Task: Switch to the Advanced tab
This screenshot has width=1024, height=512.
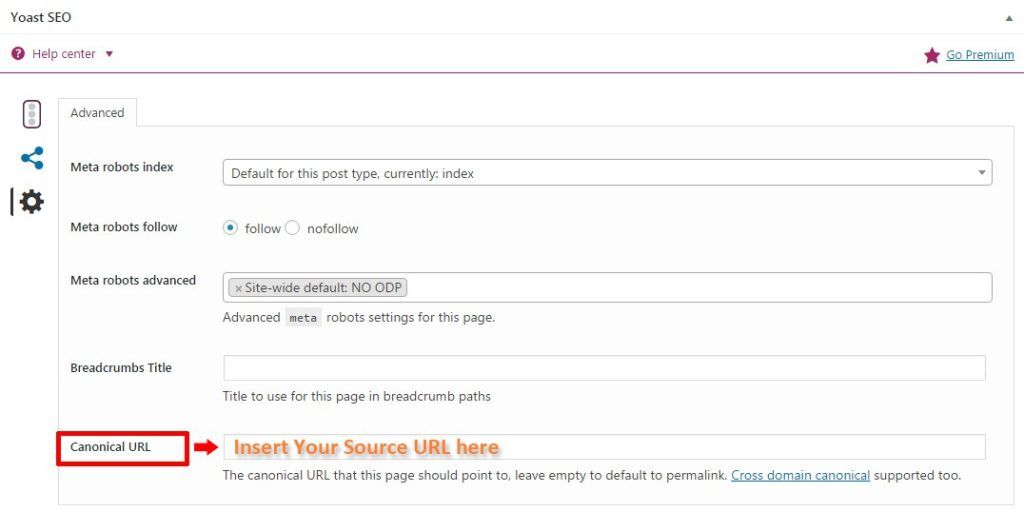Action: coord(97,112)
